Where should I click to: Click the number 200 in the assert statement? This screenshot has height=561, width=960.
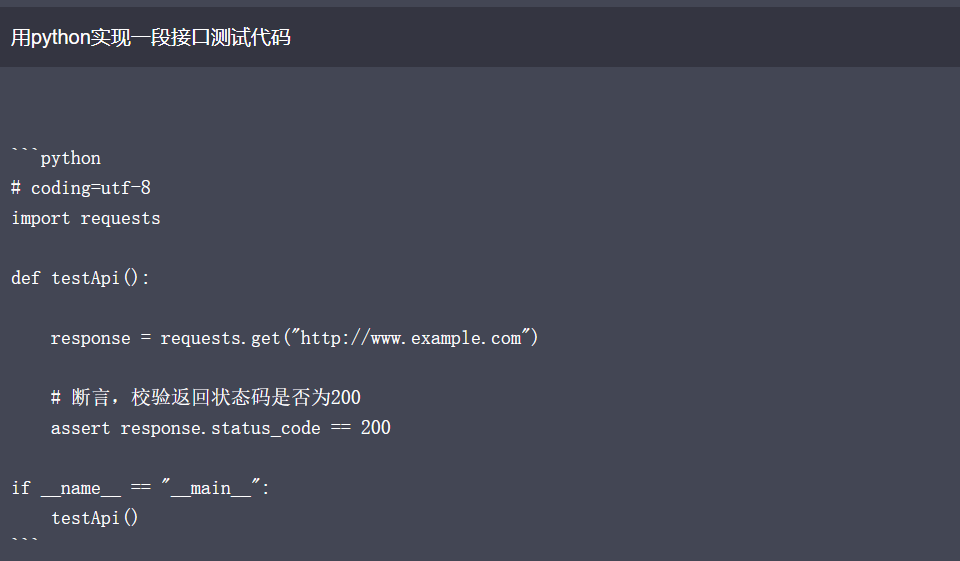point(375,427)
